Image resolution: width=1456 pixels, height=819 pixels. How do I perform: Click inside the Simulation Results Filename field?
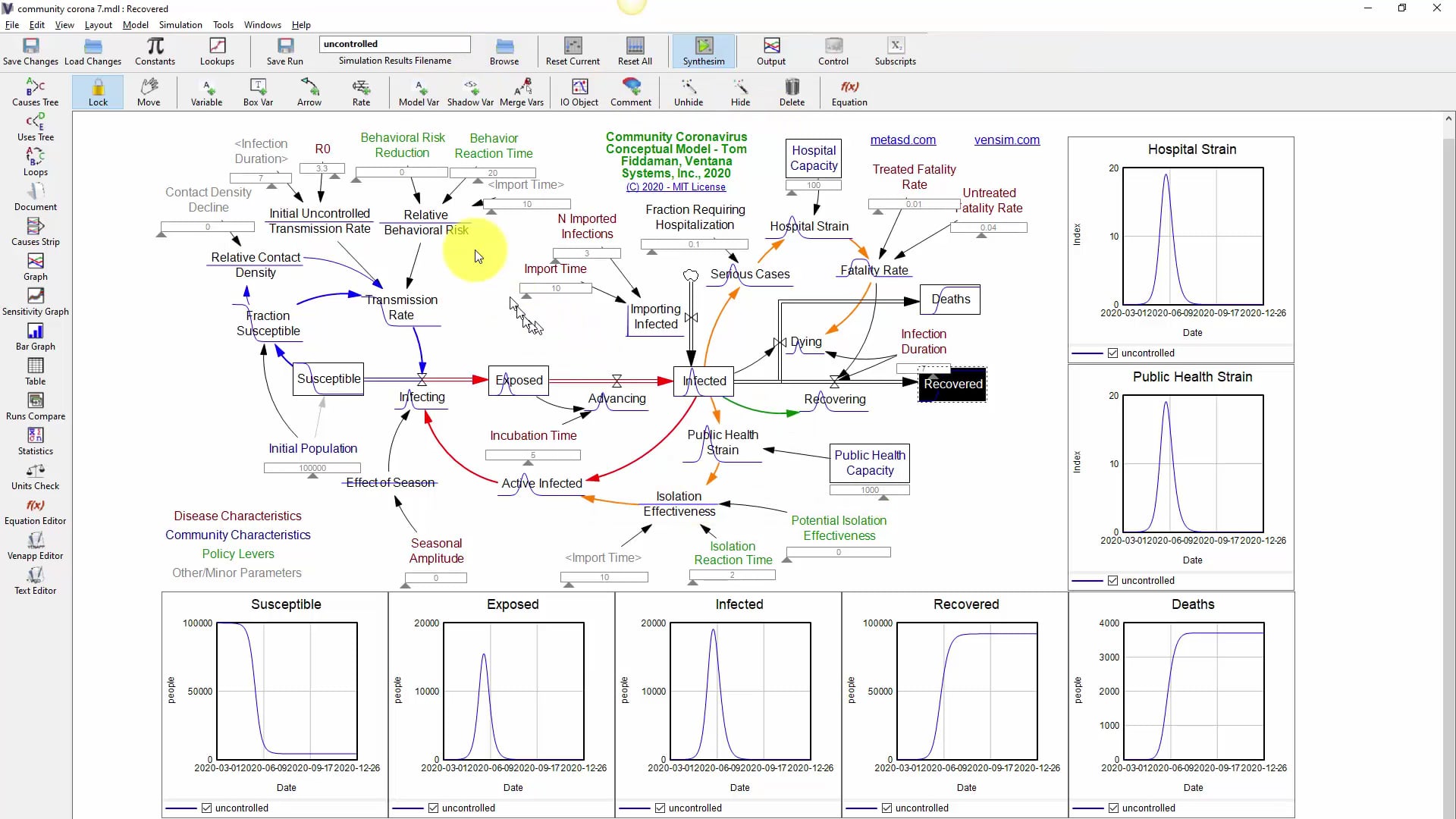click(x=394, y=44)
